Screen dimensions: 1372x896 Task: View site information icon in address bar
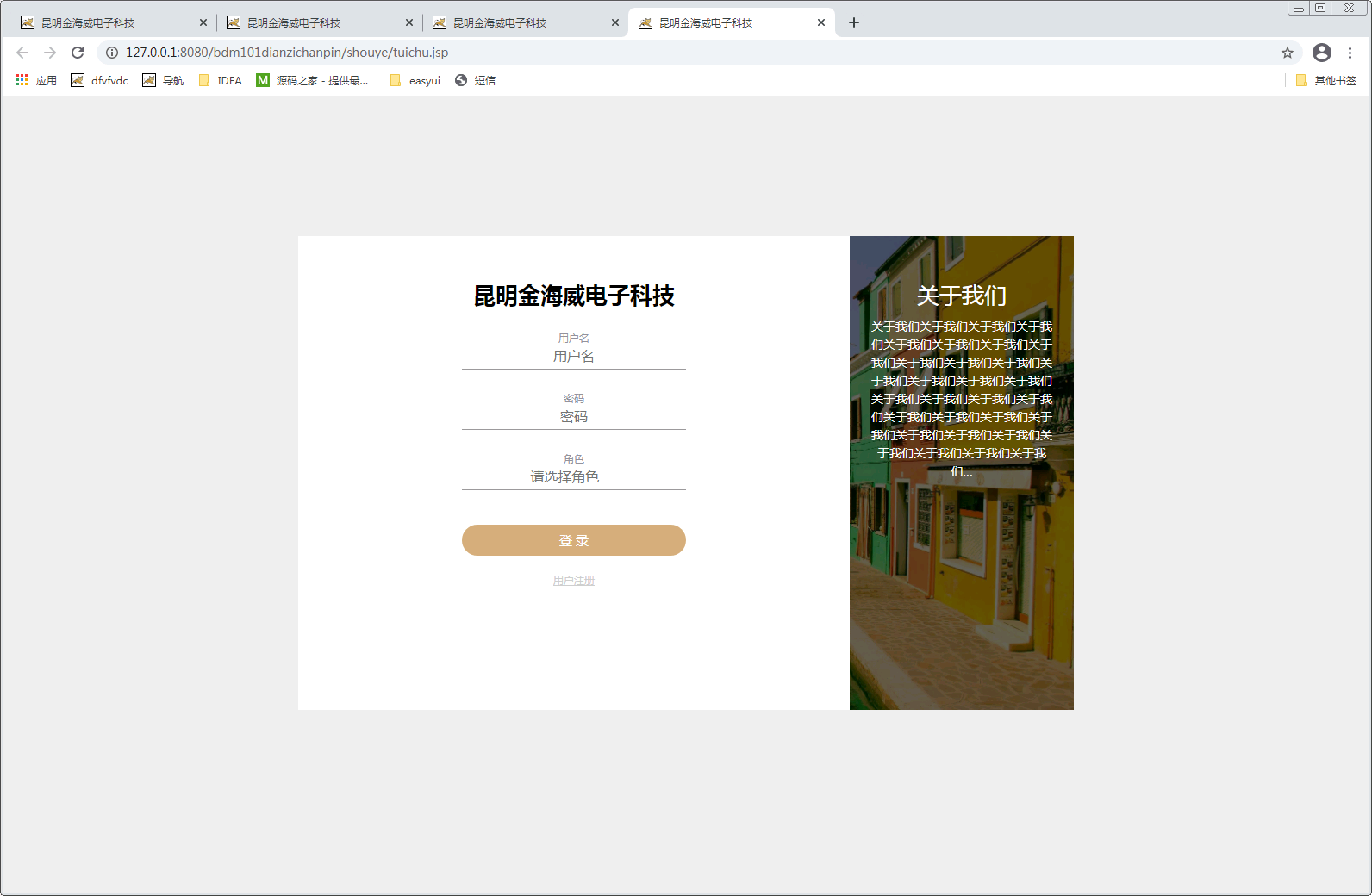[x=112, y=53]
